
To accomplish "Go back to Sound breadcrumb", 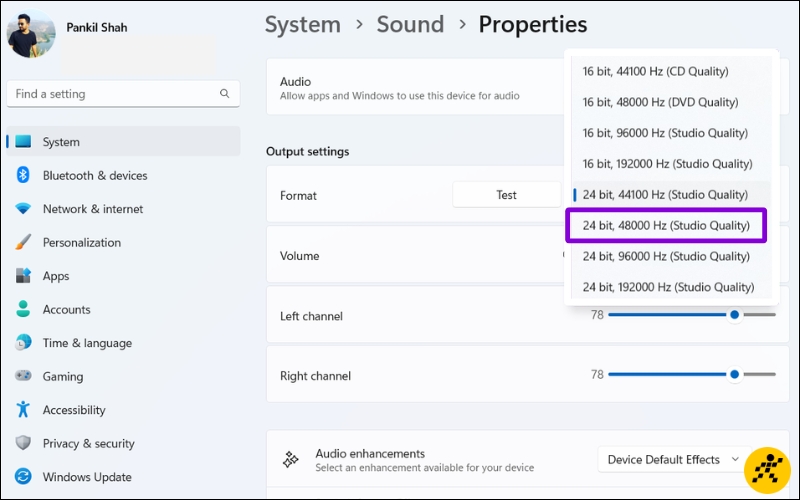I will 410,24.
